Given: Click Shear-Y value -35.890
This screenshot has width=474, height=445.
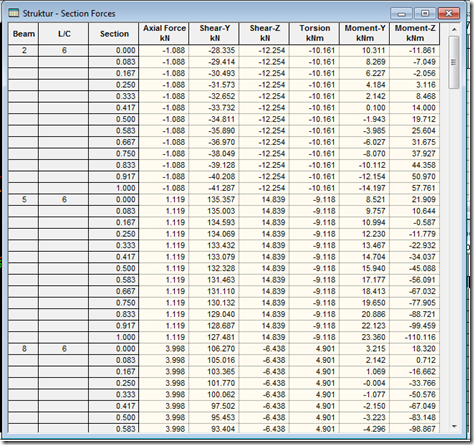Looking at the screenshot, I should (214, 131).
